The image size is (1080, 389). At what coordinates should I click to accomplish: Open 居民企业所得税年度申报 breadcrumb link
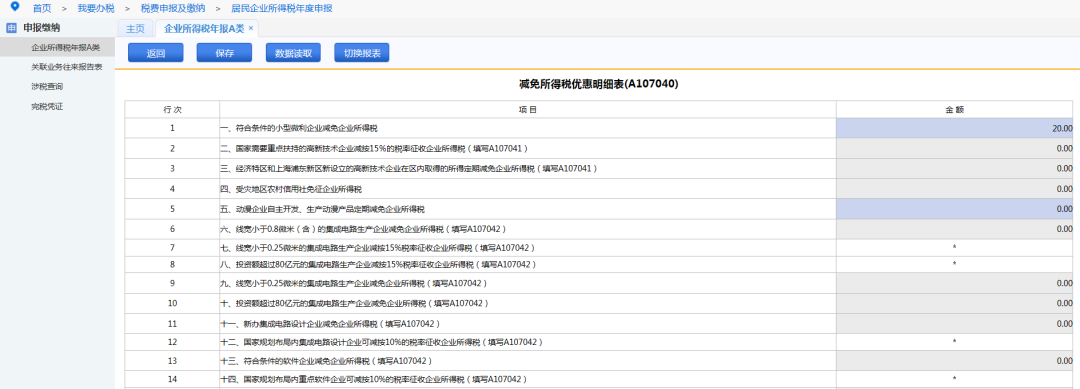pyautogui.click(x=282, y=8)
